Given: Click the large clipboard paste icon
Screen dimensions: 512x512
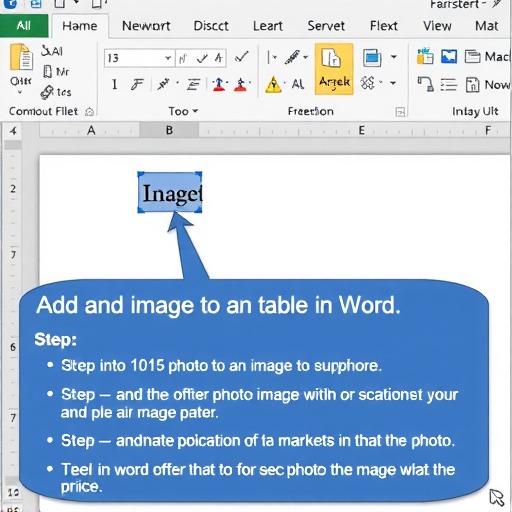Looking at the screenshot, I should tap(21, 57).
